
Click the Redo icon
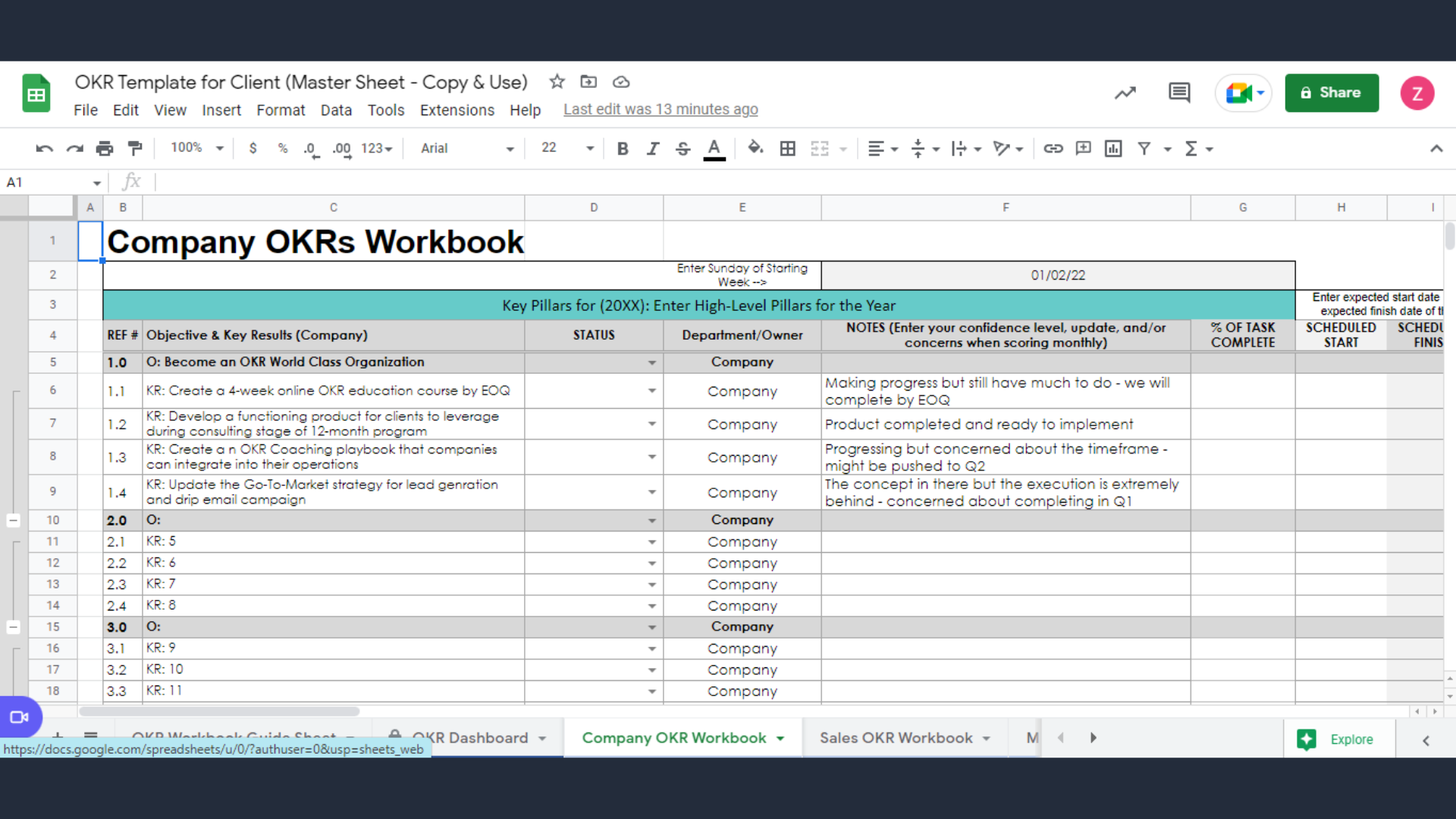point(74,149)
